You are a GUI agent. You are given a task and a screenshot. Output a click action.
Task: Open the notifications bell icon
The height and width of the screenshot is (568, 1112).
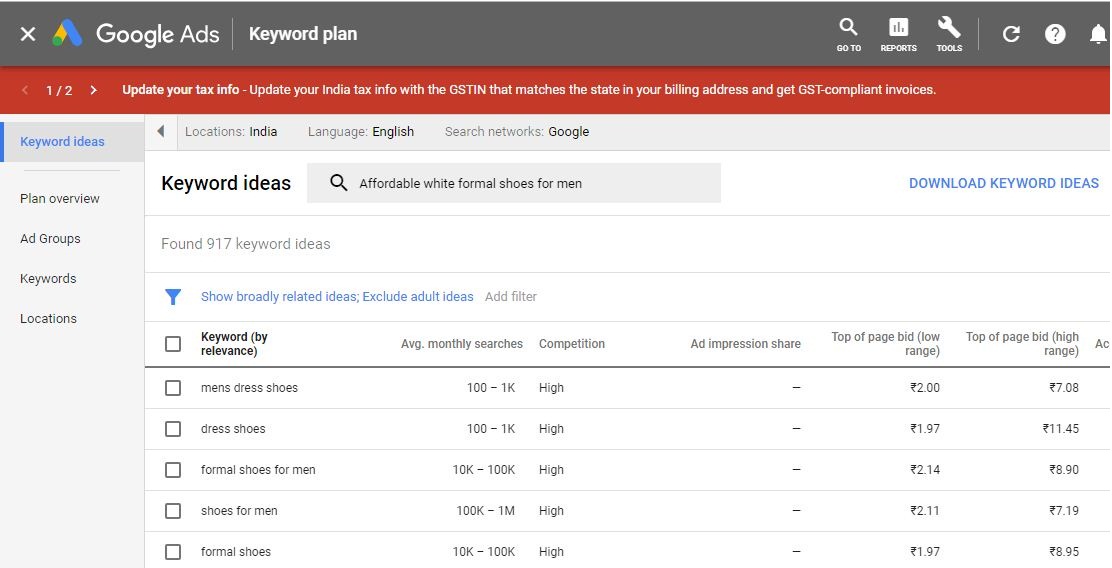pos(1097,34)
